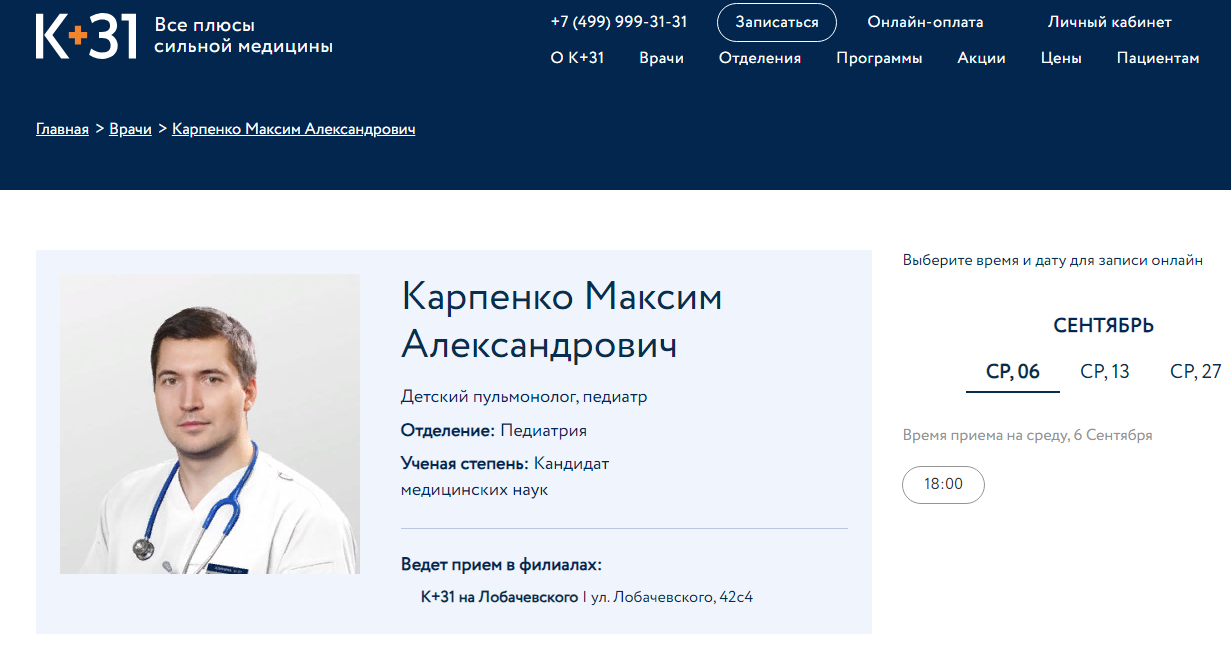The width and height of the screenshot is (1231, 670).
Task: Pick the 18:00 appointment time slot
Action: (x=943, y=484)
